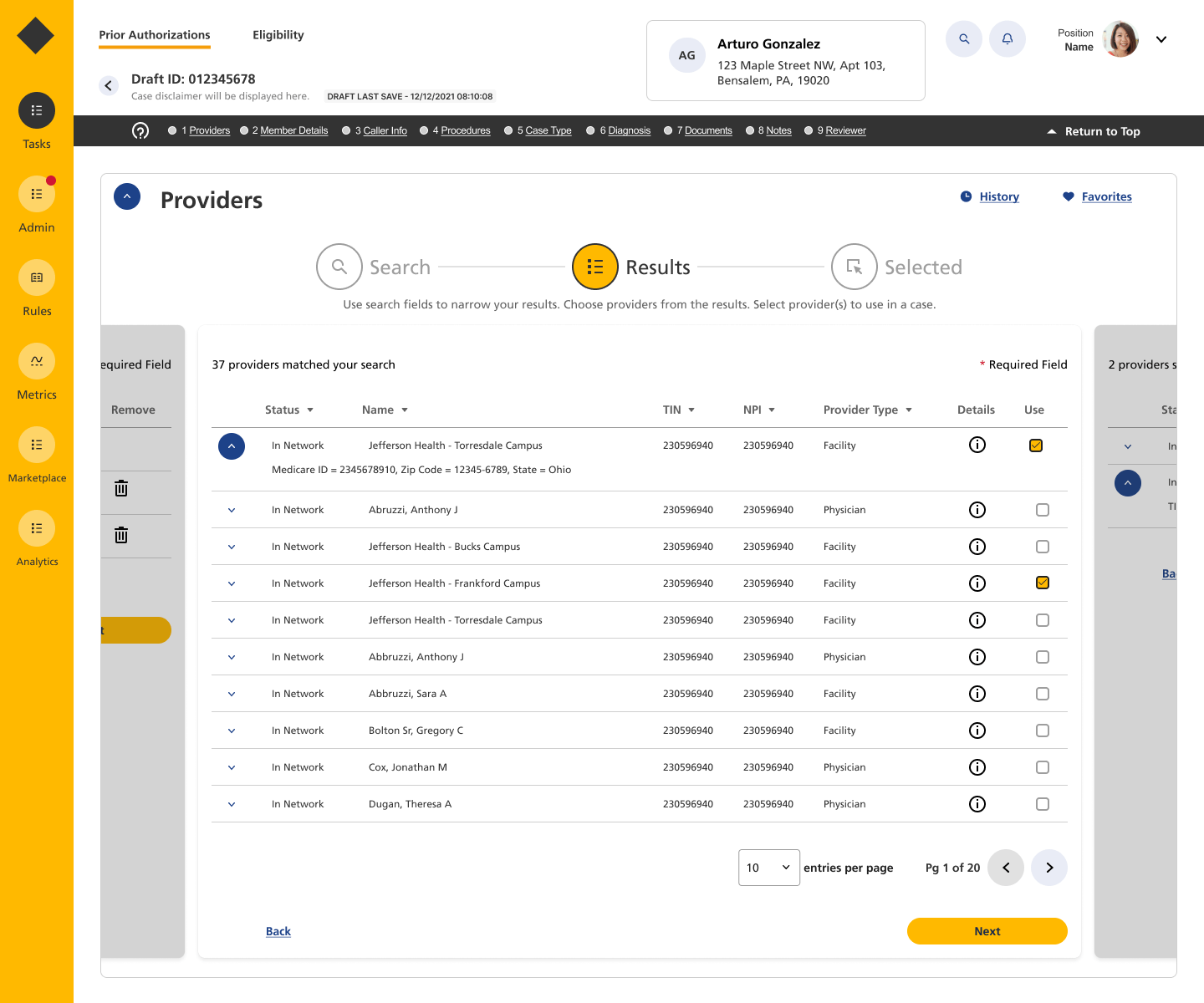1204x1003 pixels.
Task: Expand row for Bolton Sr, Gregory C
Action: pyautogui.click(x=232, y=731)
